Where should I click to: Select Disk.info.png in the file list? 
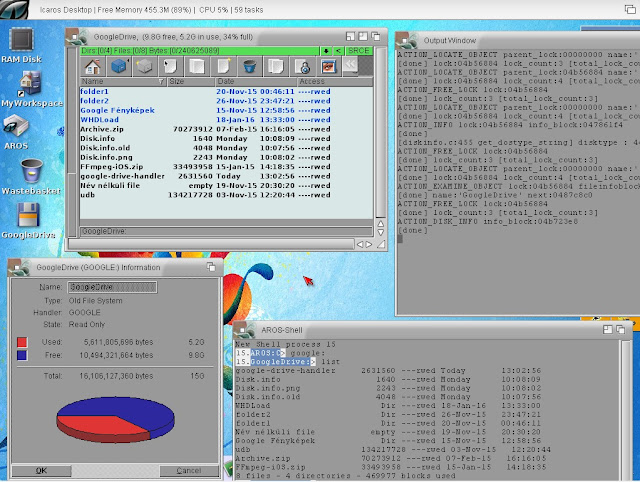(x=226, y=157)
